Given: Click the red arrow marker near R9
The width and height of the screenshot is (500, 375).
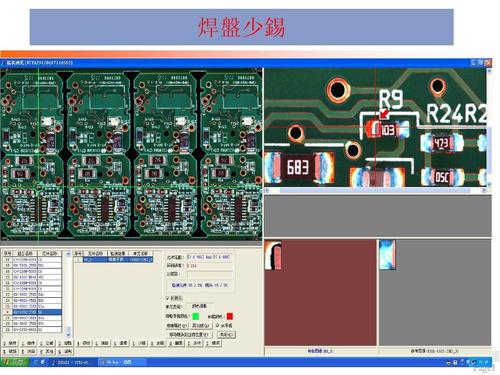Looking at the screenshot, I should [384, 114].
